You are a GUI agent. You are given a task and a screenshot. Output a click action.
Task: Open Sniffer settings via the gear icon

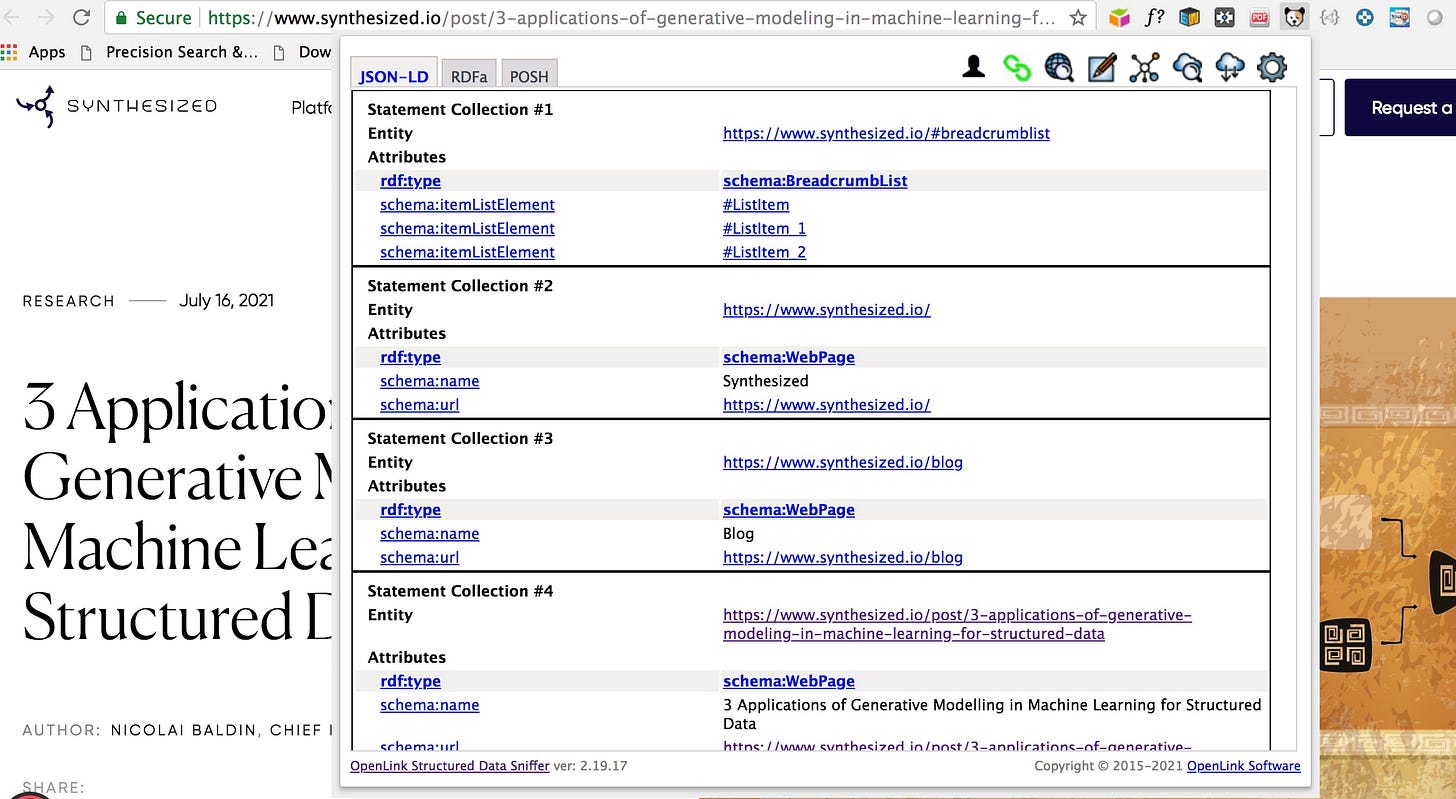click(1272, 67)
